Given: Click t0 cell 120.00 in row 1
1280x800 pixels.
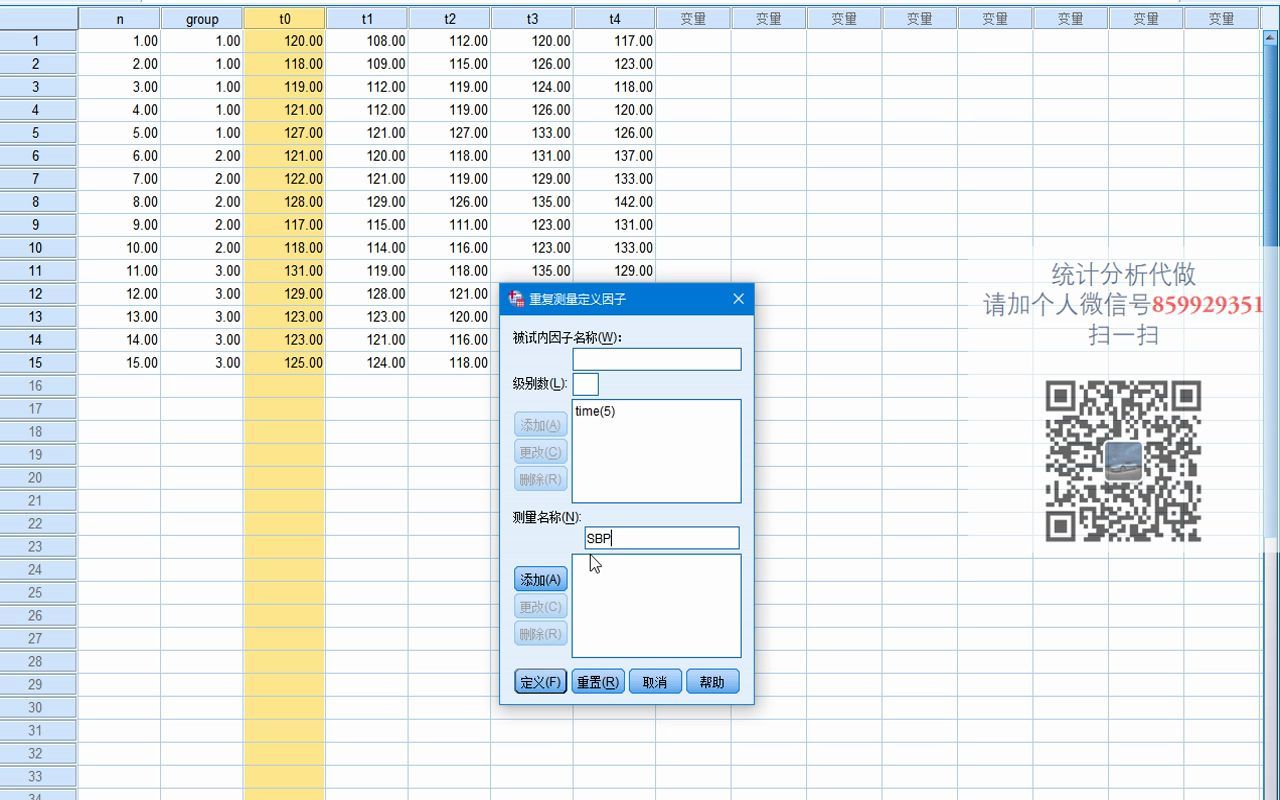Looking at the screenshot, I should tap(285, 41).
